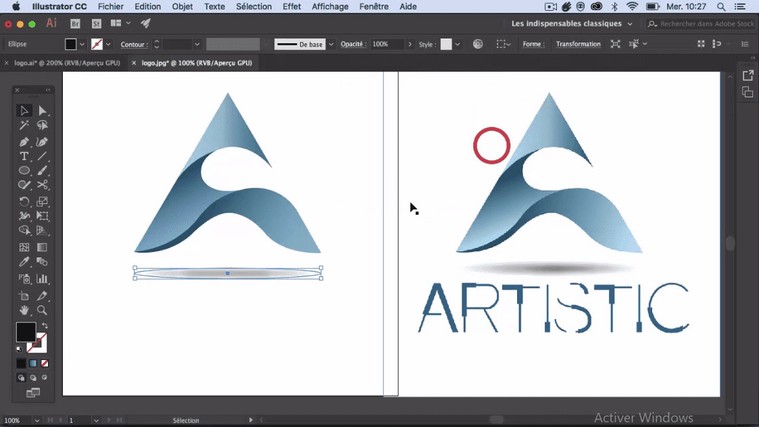This screenshot has width=759, height=427.
Task: Open the Les indispensables classiques workspace menu
Action: (x=572, y=23)
